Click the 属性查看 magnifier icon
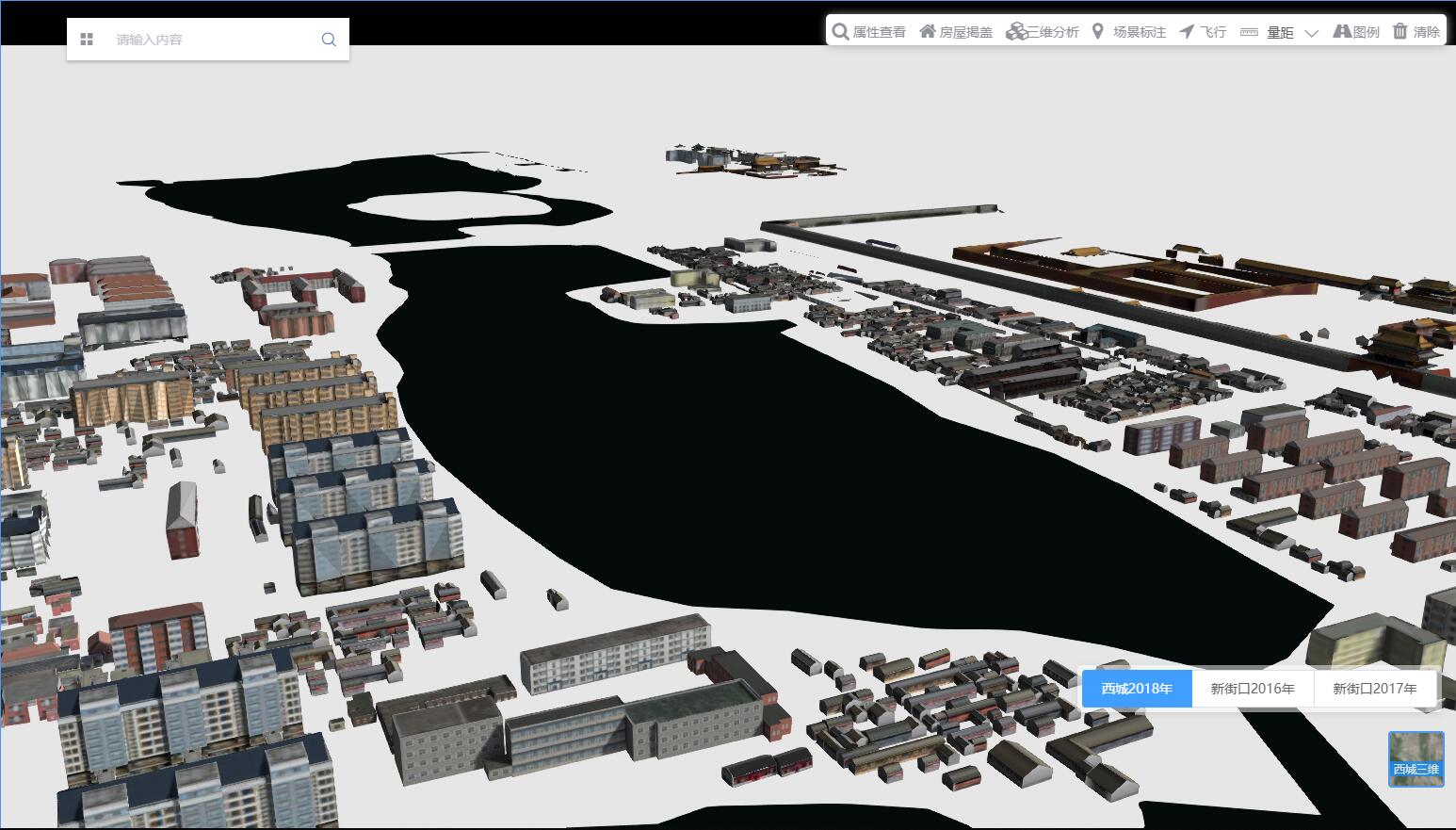The height and width of the screenshot is (830, 1456). pos(840,32)
